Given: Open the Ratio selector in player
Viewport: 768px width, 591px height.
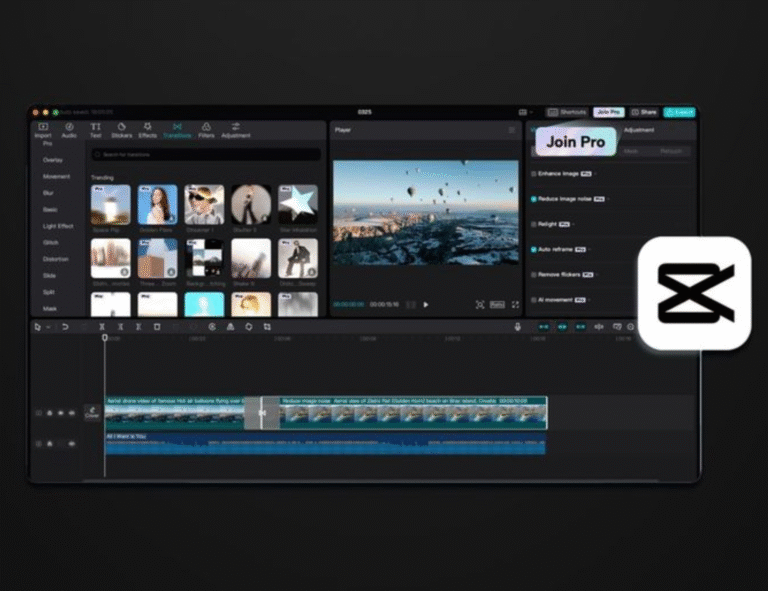Looking at the screenshot, I should click(497, 305).
